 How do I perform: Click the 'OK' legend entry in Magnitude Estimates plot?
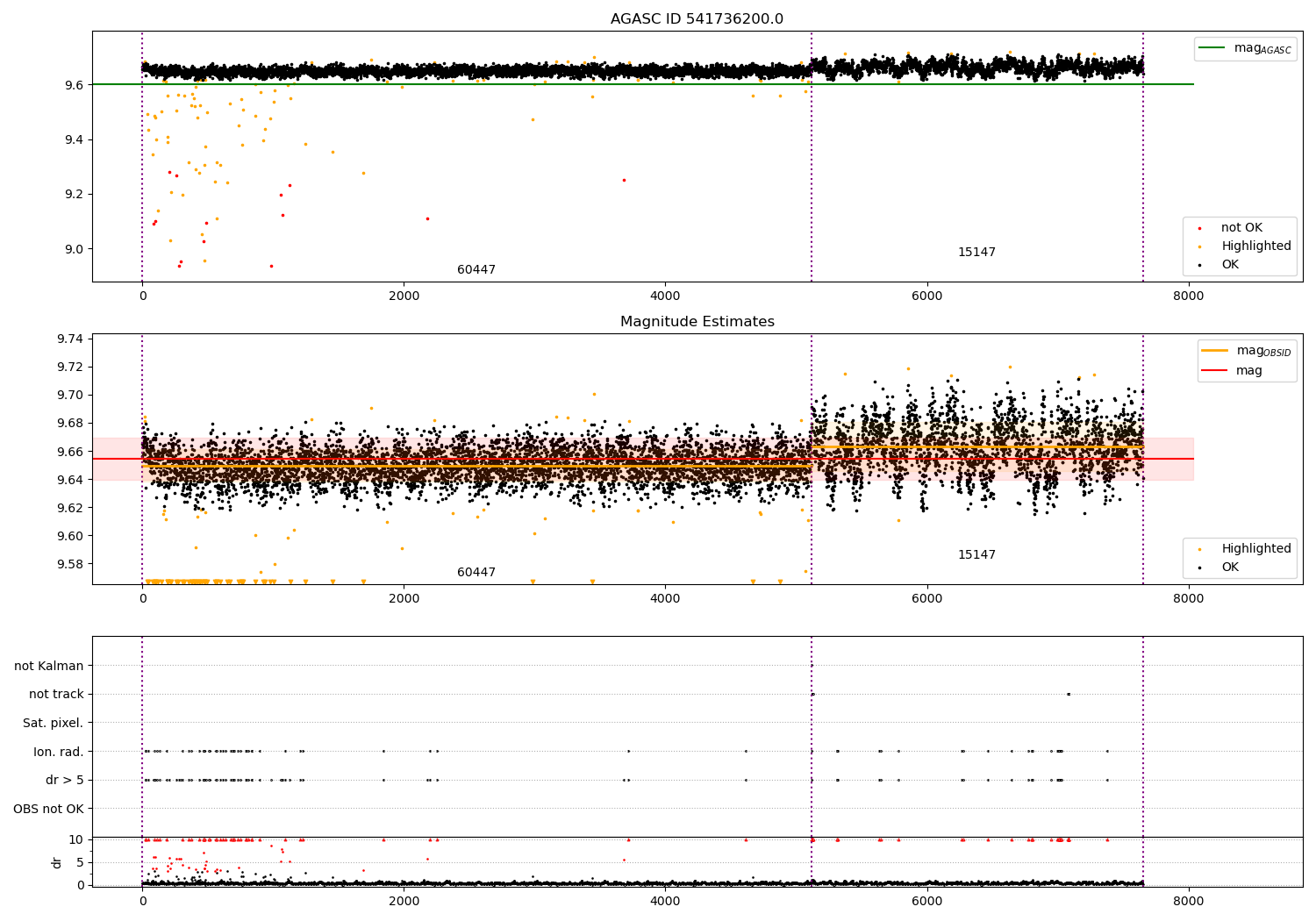click(x=1219, y=568)
